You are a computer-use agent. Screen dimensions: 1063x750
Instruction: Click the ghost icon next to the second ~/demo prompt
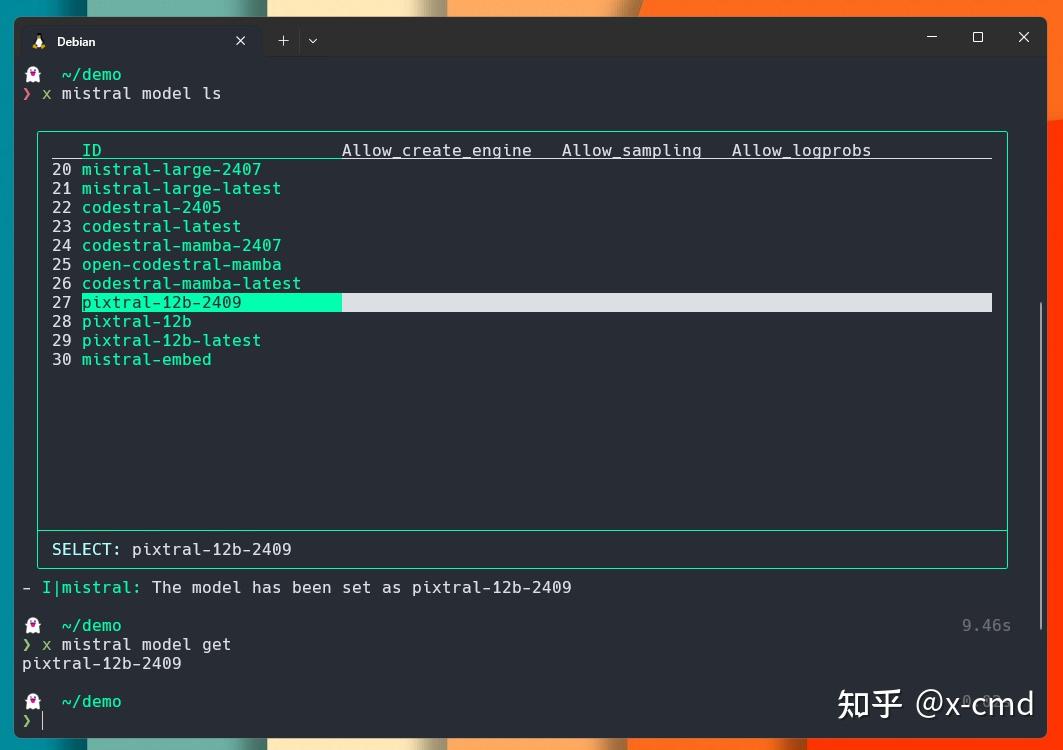point(32,624)
